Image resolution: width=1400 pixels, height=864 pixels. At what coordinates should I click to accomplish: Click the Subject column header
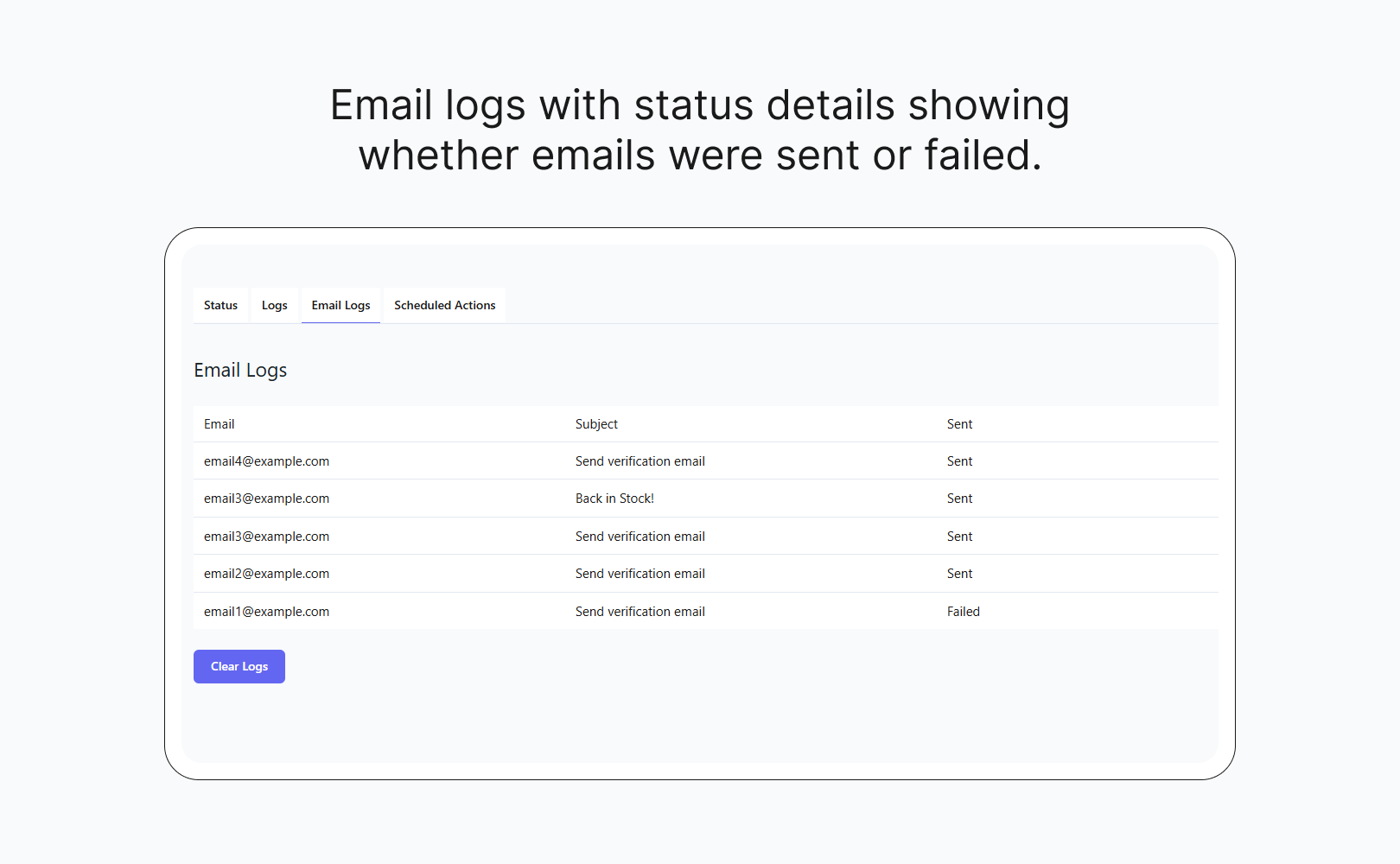[x=596, y=424]
